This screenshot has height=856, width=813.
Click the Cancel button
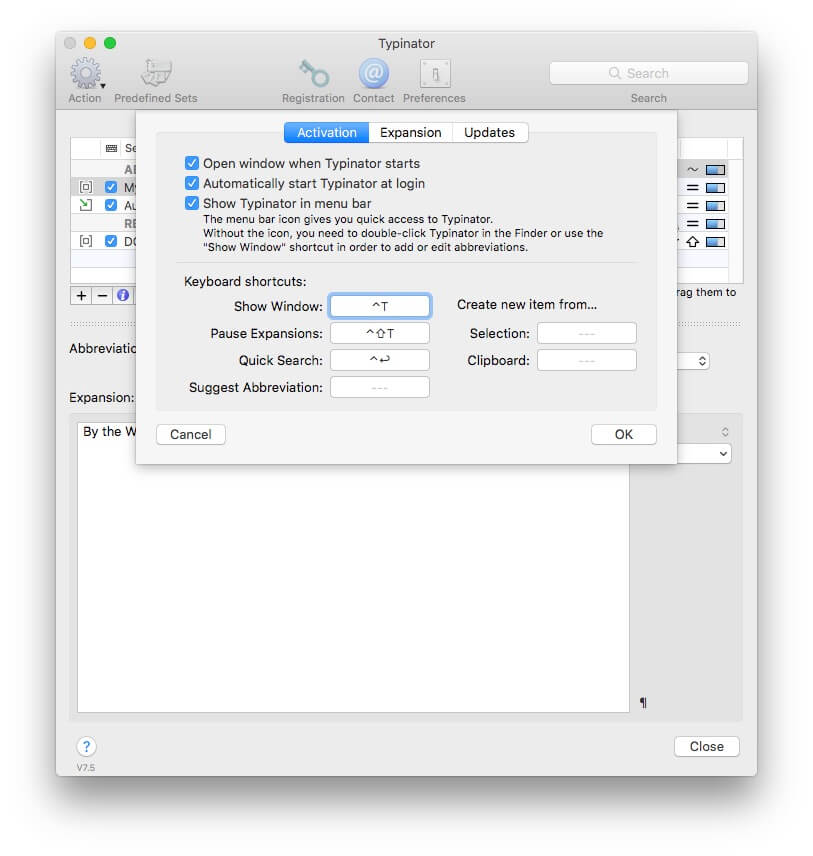(191, 434)
